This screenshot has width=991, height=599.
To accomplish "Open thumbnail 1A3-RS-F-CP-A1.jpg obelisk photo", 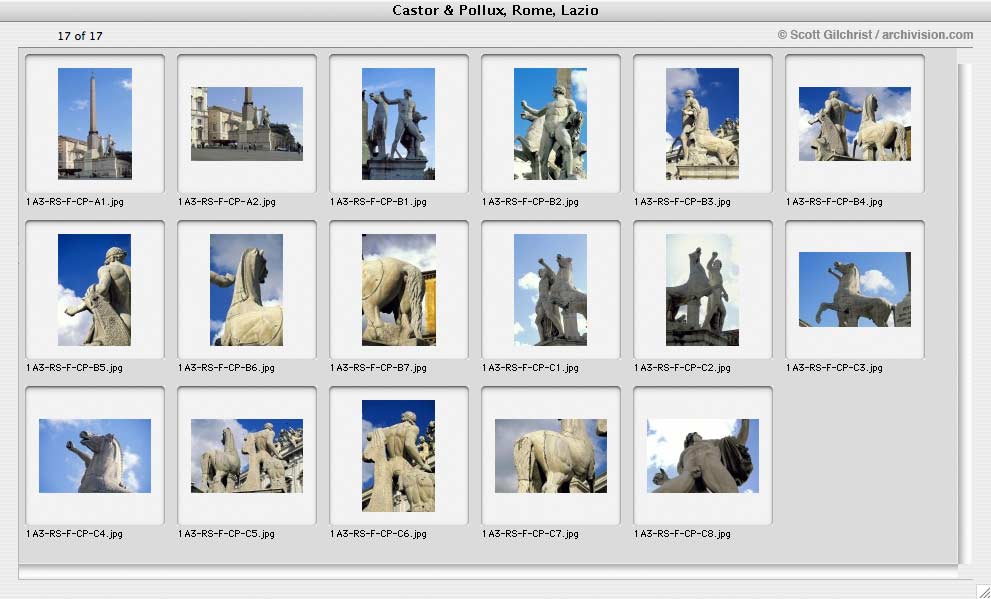I will tap(95, 124).
